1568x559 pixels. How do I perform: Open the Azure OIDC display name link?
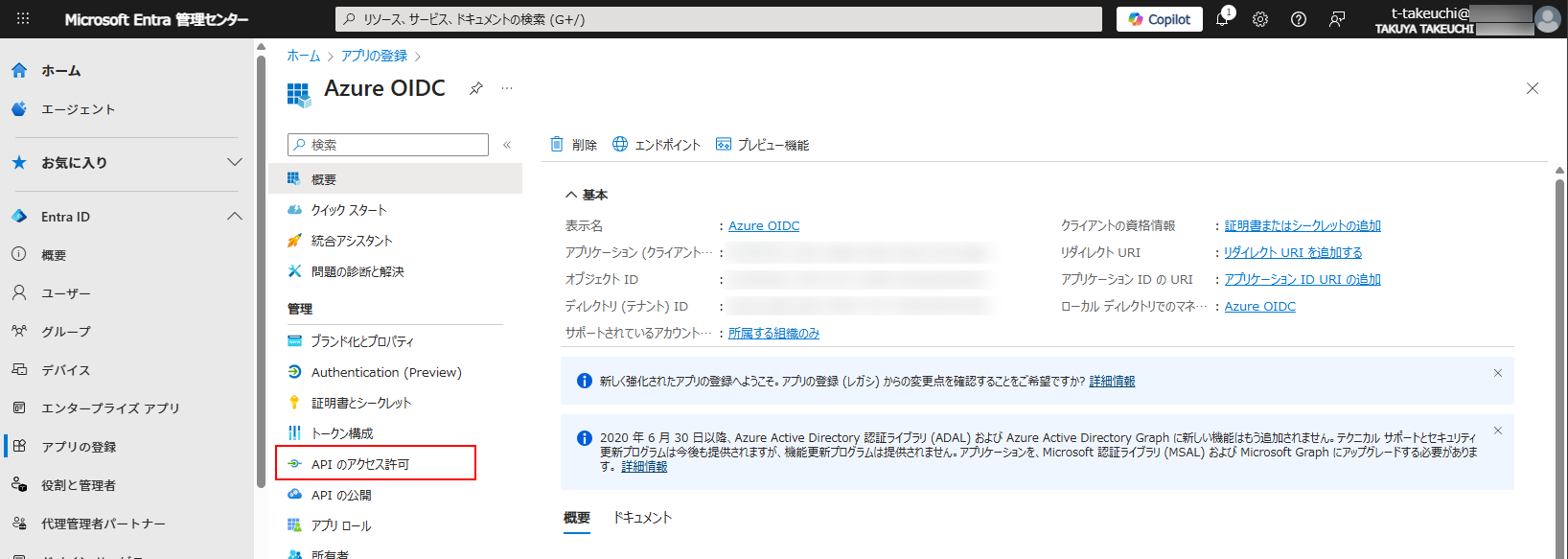point(764,226)
